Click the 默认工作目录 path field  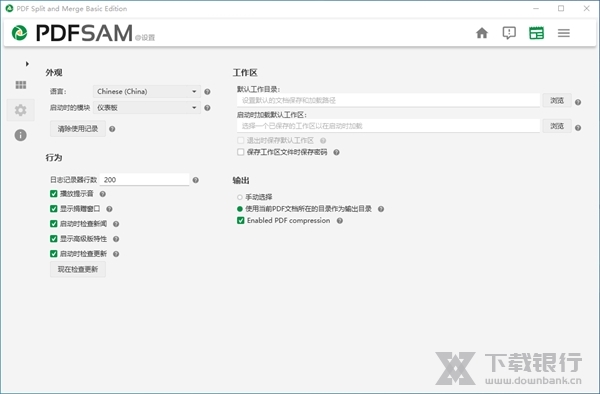coord(388,101)
